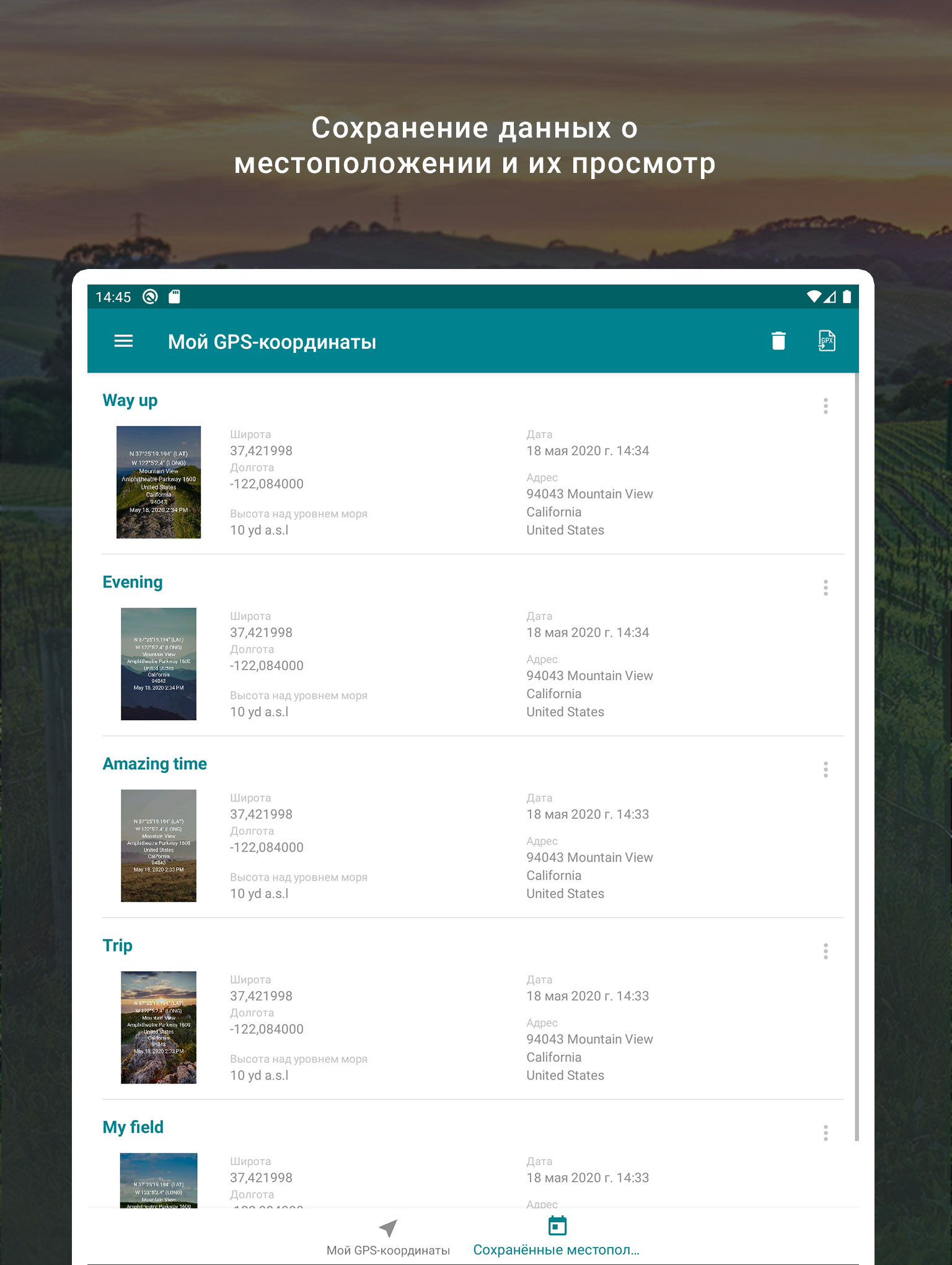Tap Evening address 94043 Mountain View
Screen dimensions: 952x1265
coord(589,676)
